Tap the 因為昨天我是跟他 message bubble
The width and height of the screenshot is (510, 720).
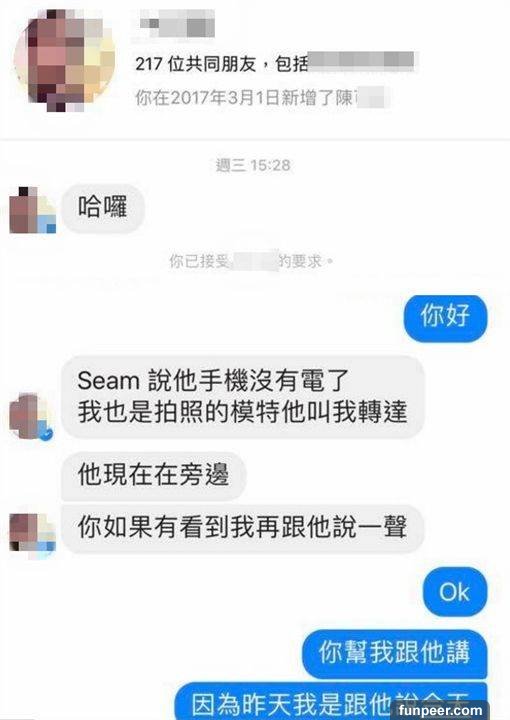coord(330,702)
